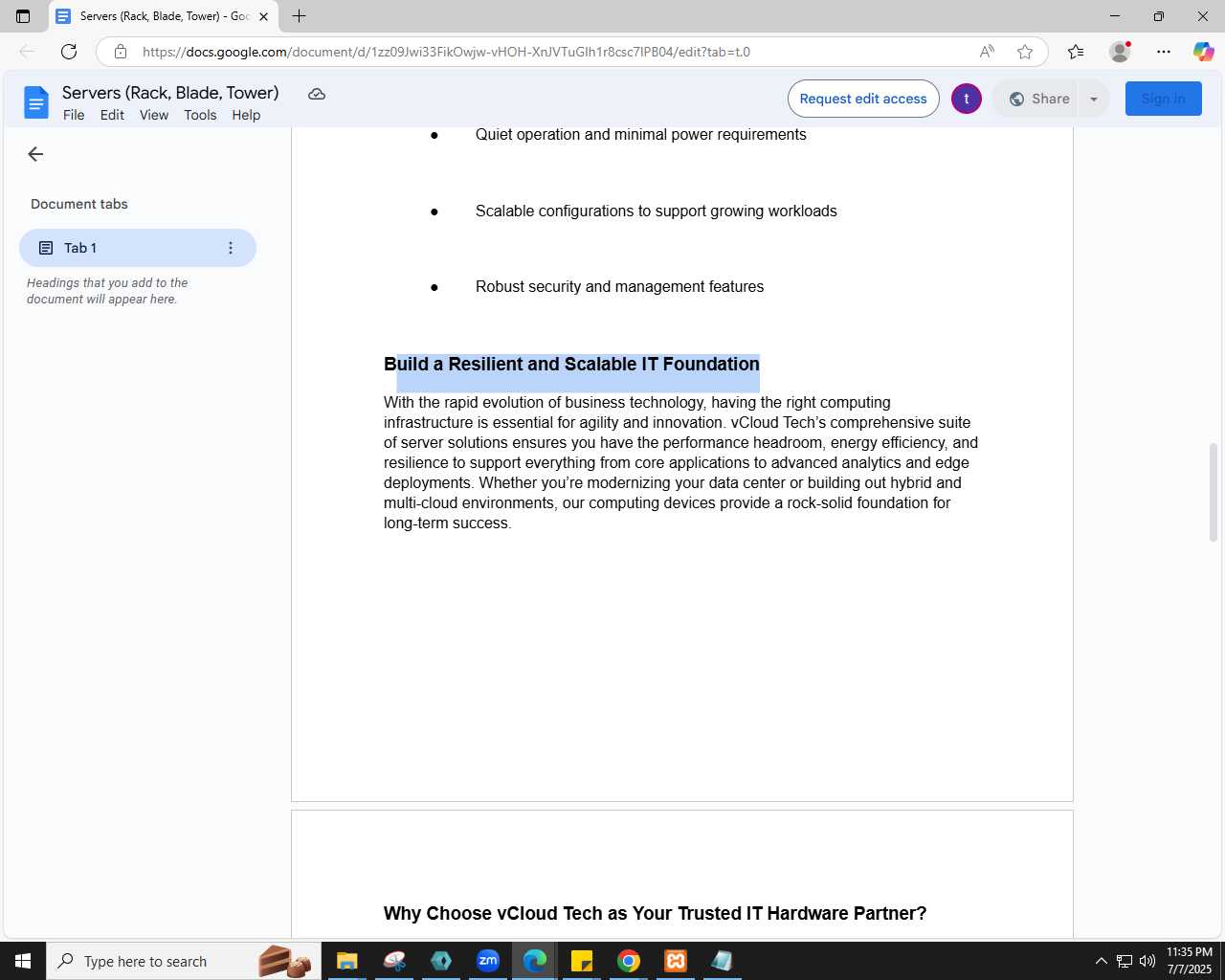Click the Type here to search box
The height and width of the screenshot is (980, 1225).
tap(182, 961)
